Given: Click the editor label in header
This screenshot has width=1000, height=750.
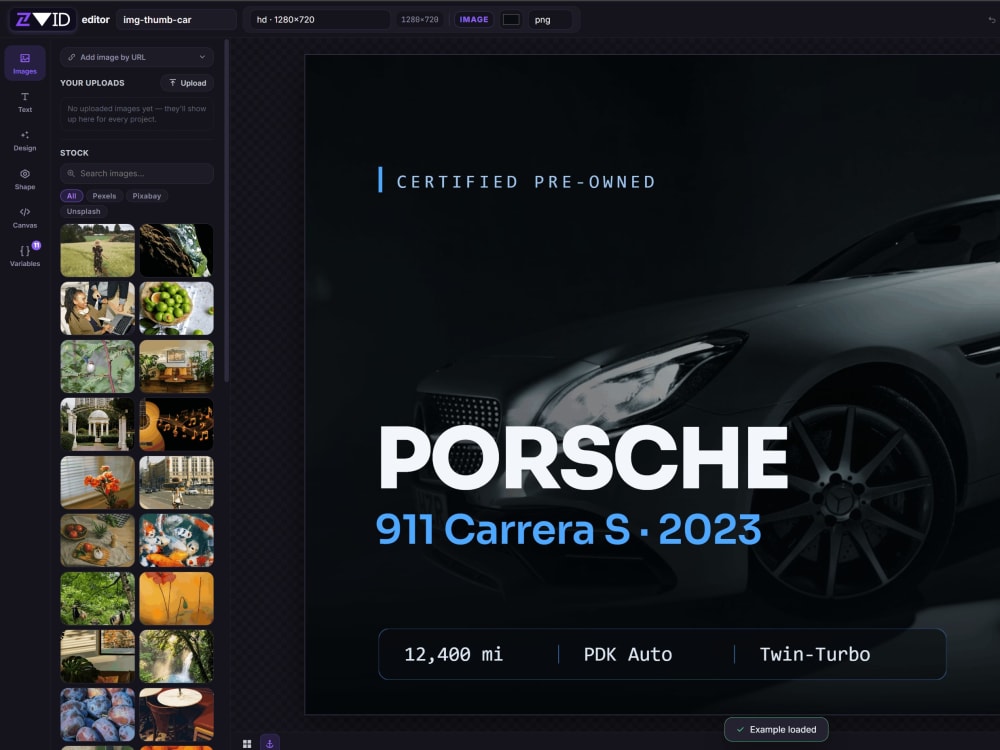Looking at the screenshot, I should [96, 20].
